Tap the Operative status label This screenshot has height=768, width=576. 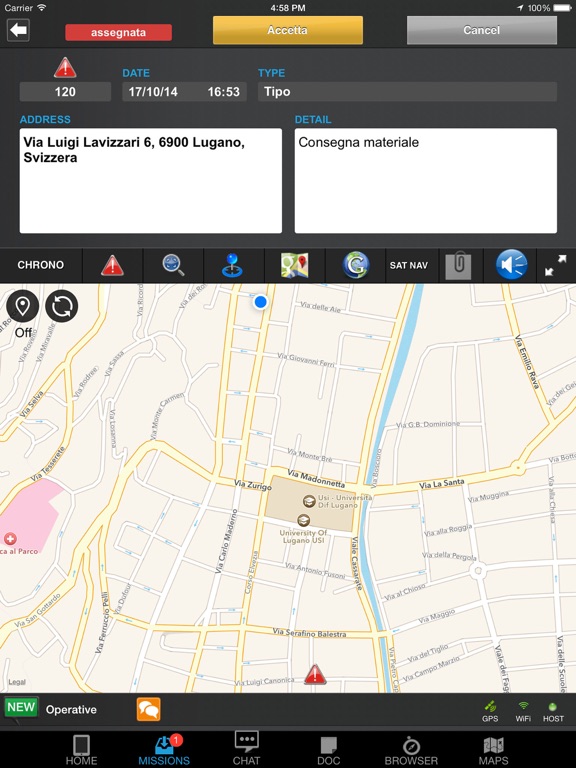(x=71, y=710)
